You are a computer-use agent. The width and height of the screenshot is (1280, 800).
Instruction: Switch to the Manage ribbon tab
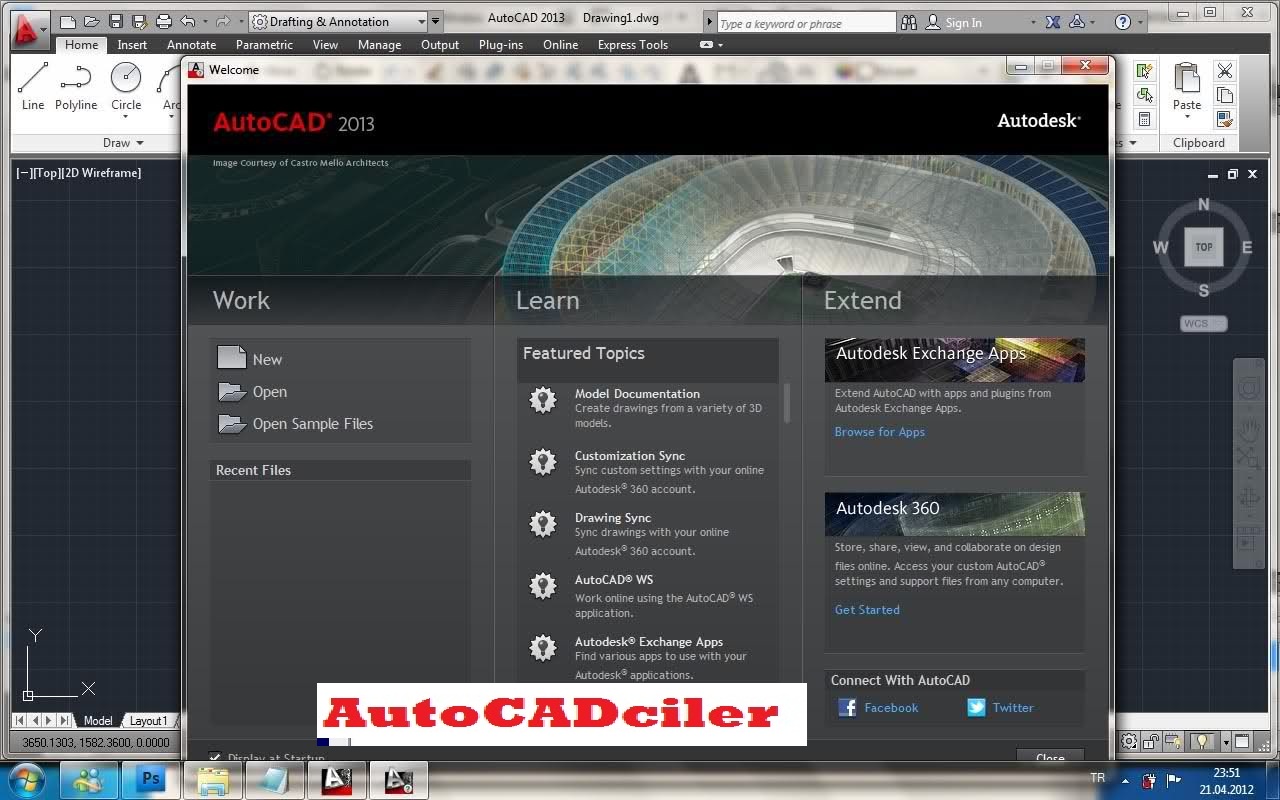[379, 45]
